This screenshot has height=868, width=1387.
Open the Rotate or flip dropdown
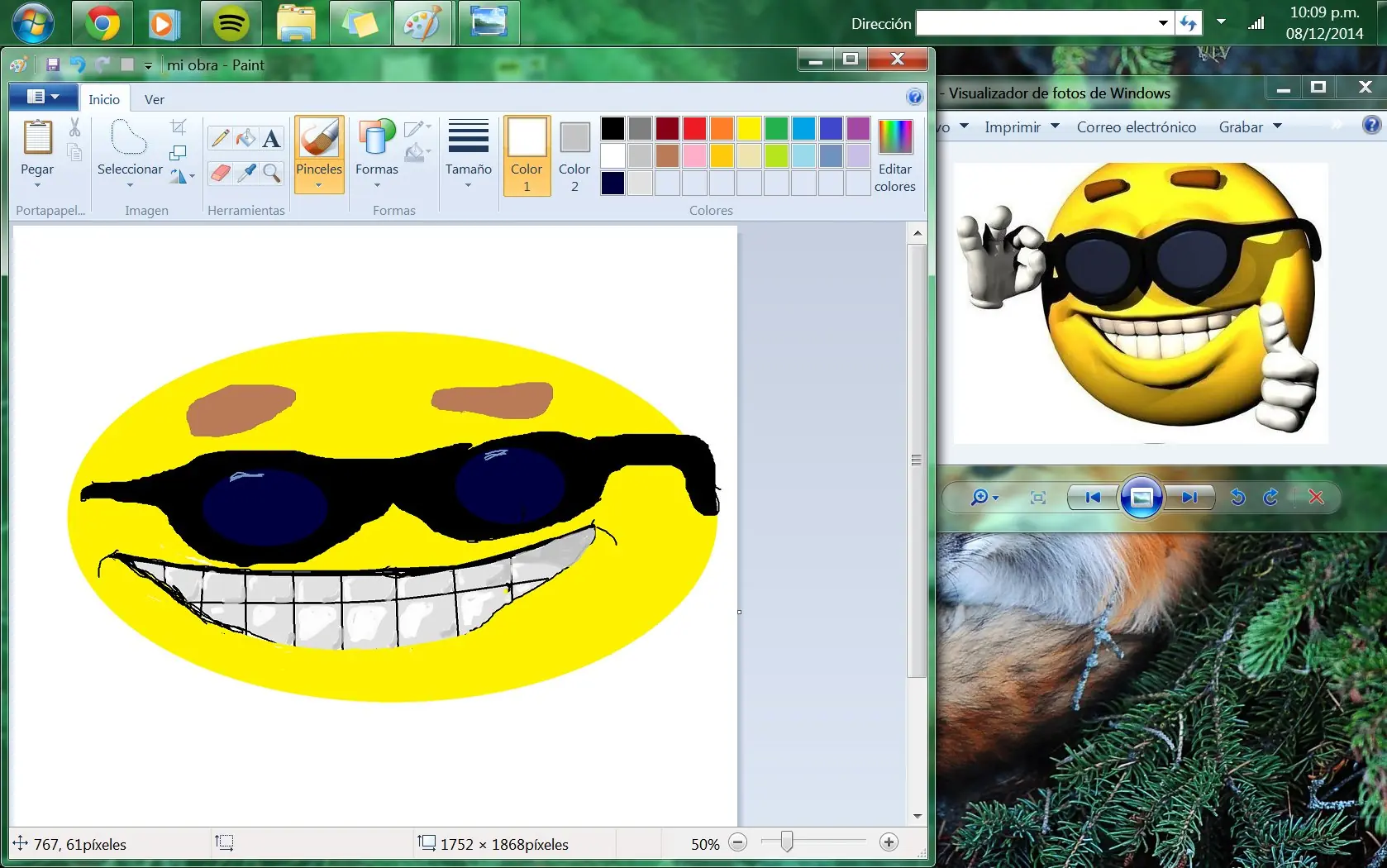click(183, 176)
